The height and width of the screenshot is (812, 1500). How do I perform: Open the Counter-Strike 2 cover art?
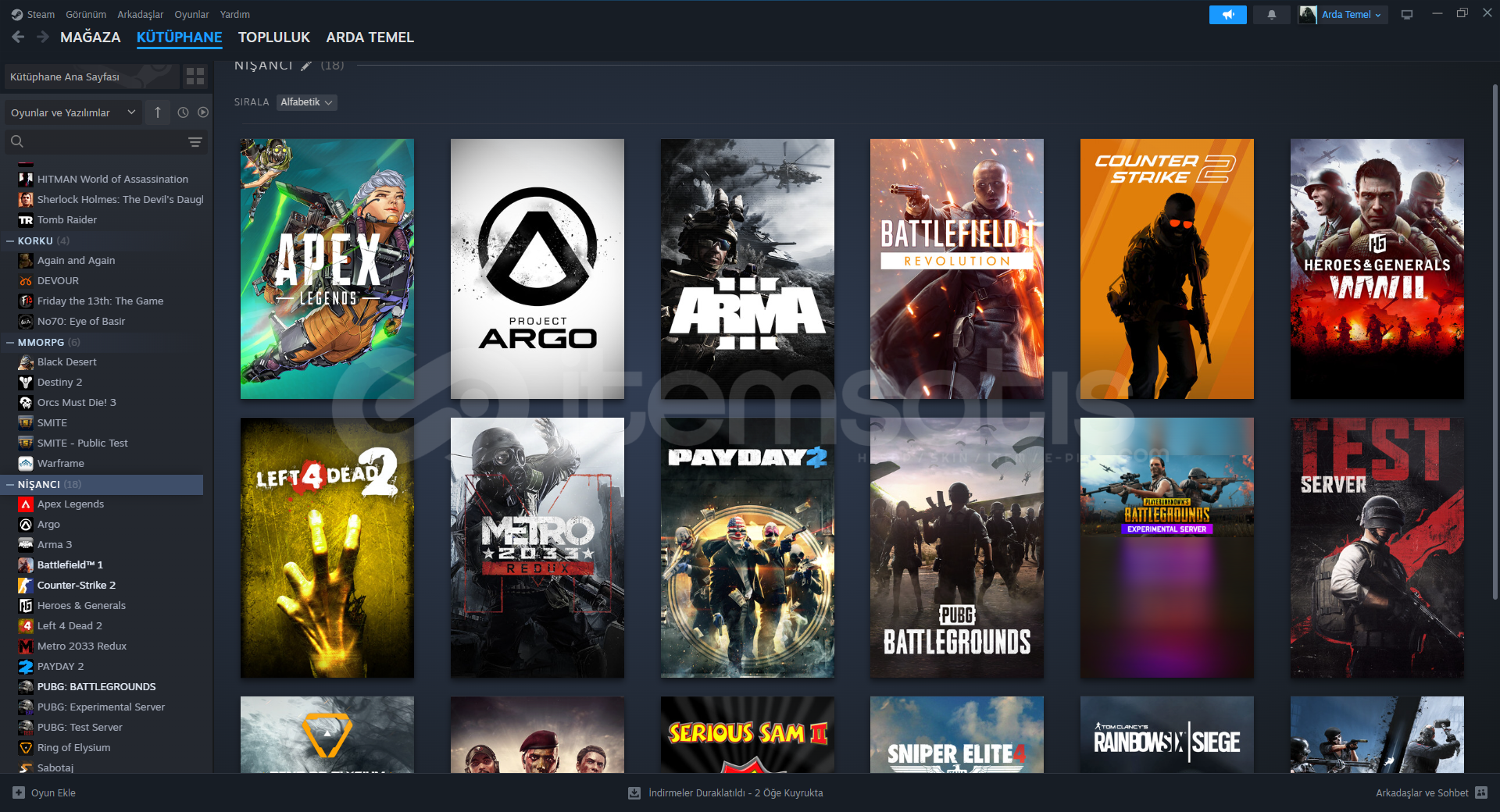click(x=1167, y=269)
